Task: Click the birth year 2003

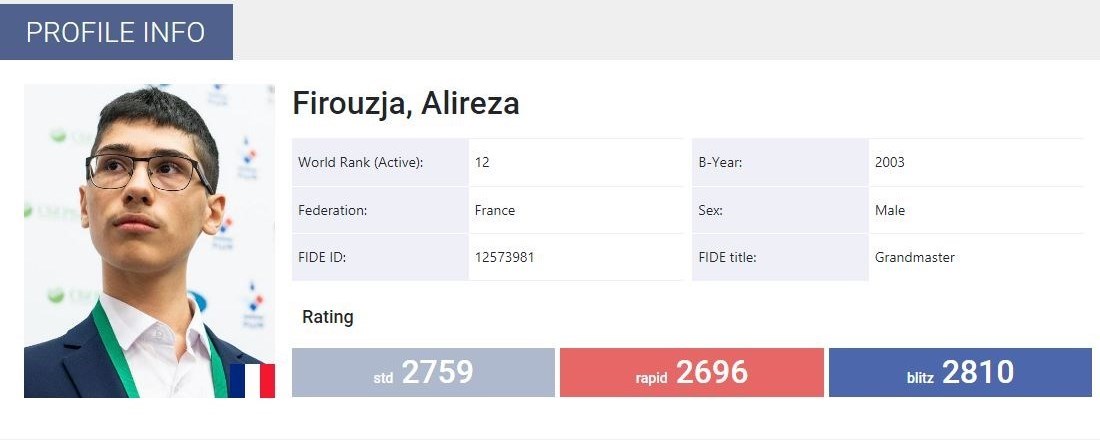Action: (889, 162)
